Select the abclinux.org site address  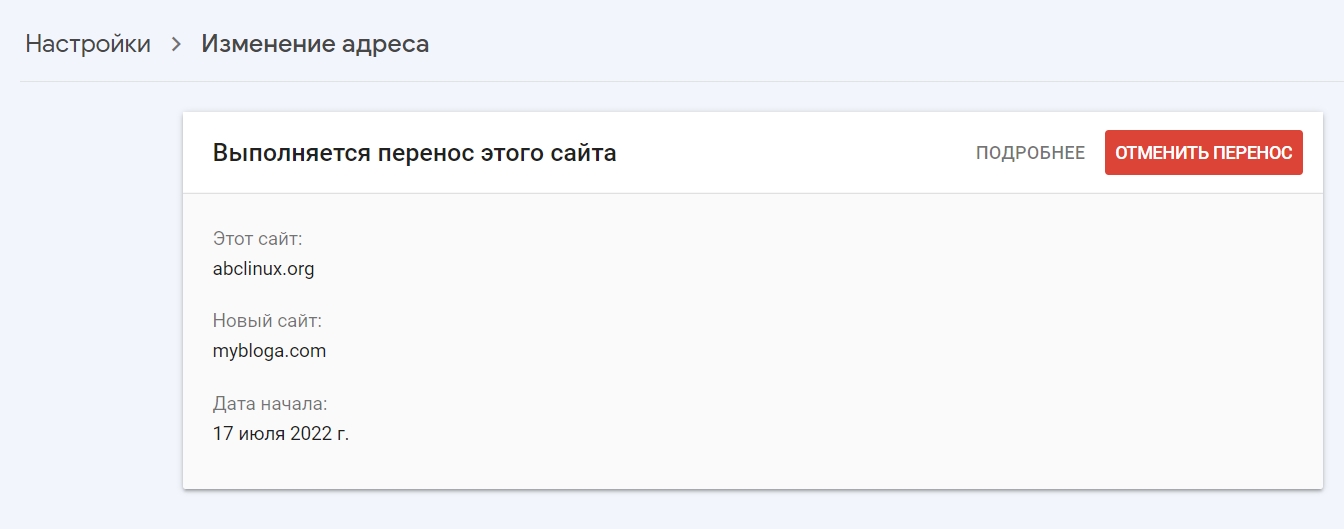click(x=264, y=268)
